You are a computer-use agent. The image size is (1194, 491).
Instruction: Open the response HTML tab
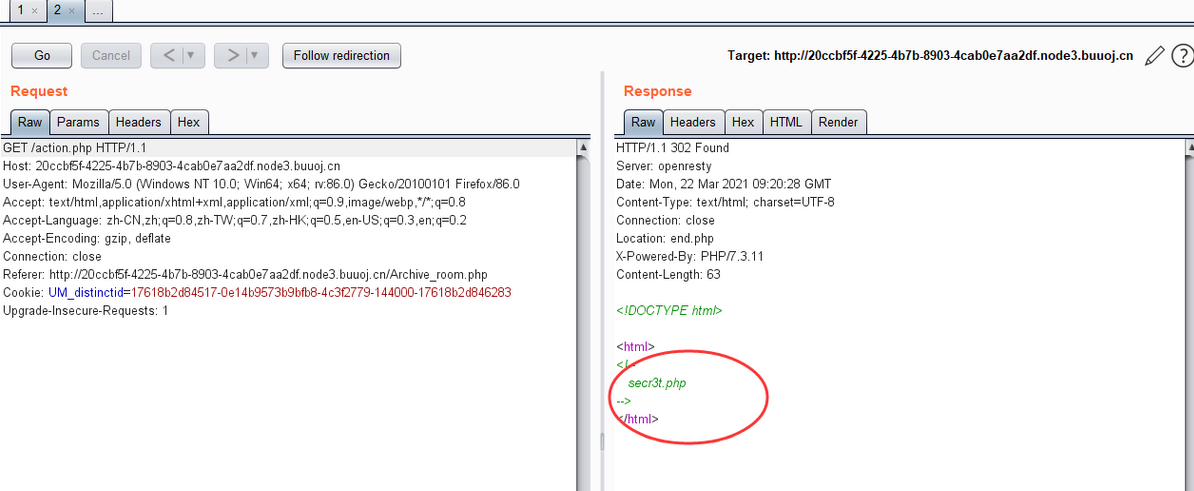point(785,122)
